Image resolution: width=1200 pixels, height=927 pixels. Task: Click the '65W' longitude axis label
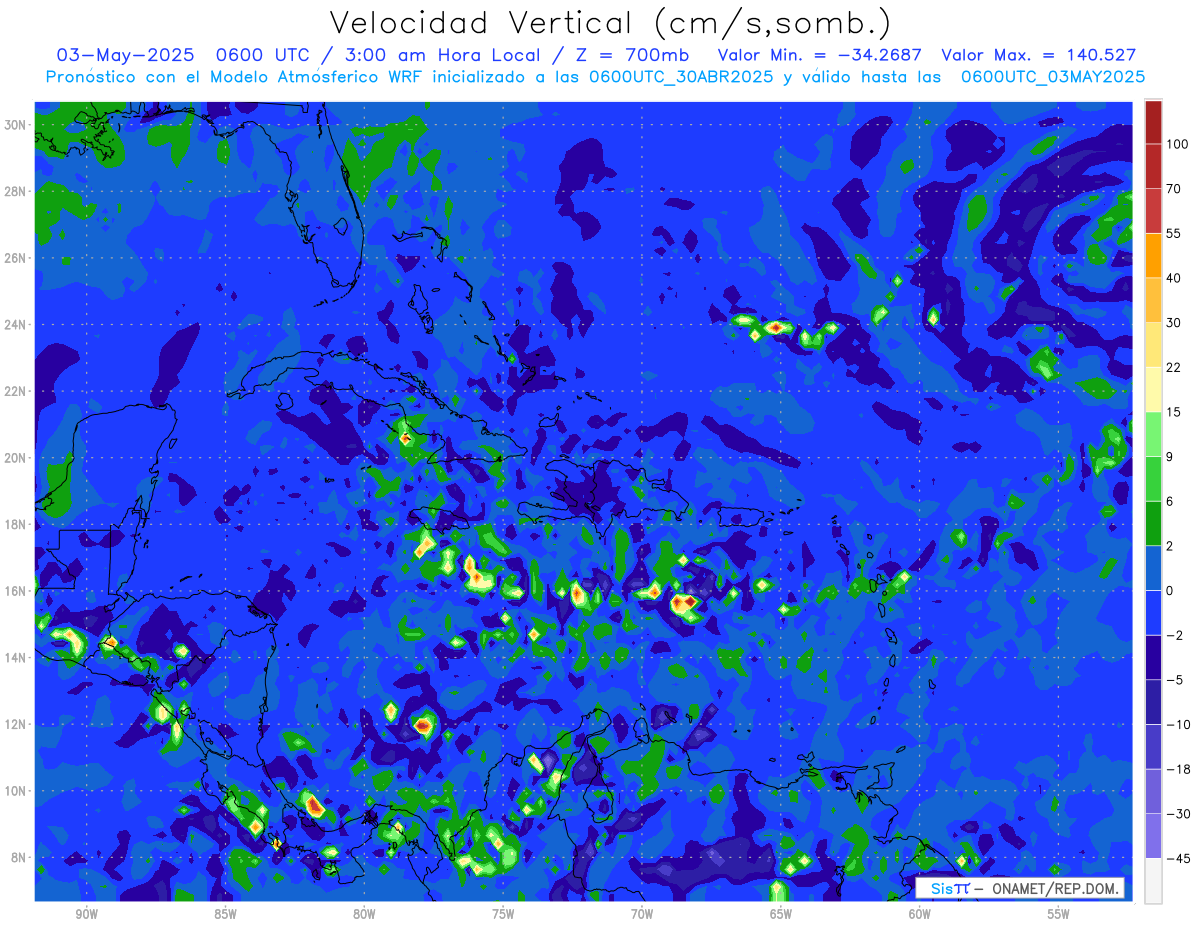click(x=781, y=914)
